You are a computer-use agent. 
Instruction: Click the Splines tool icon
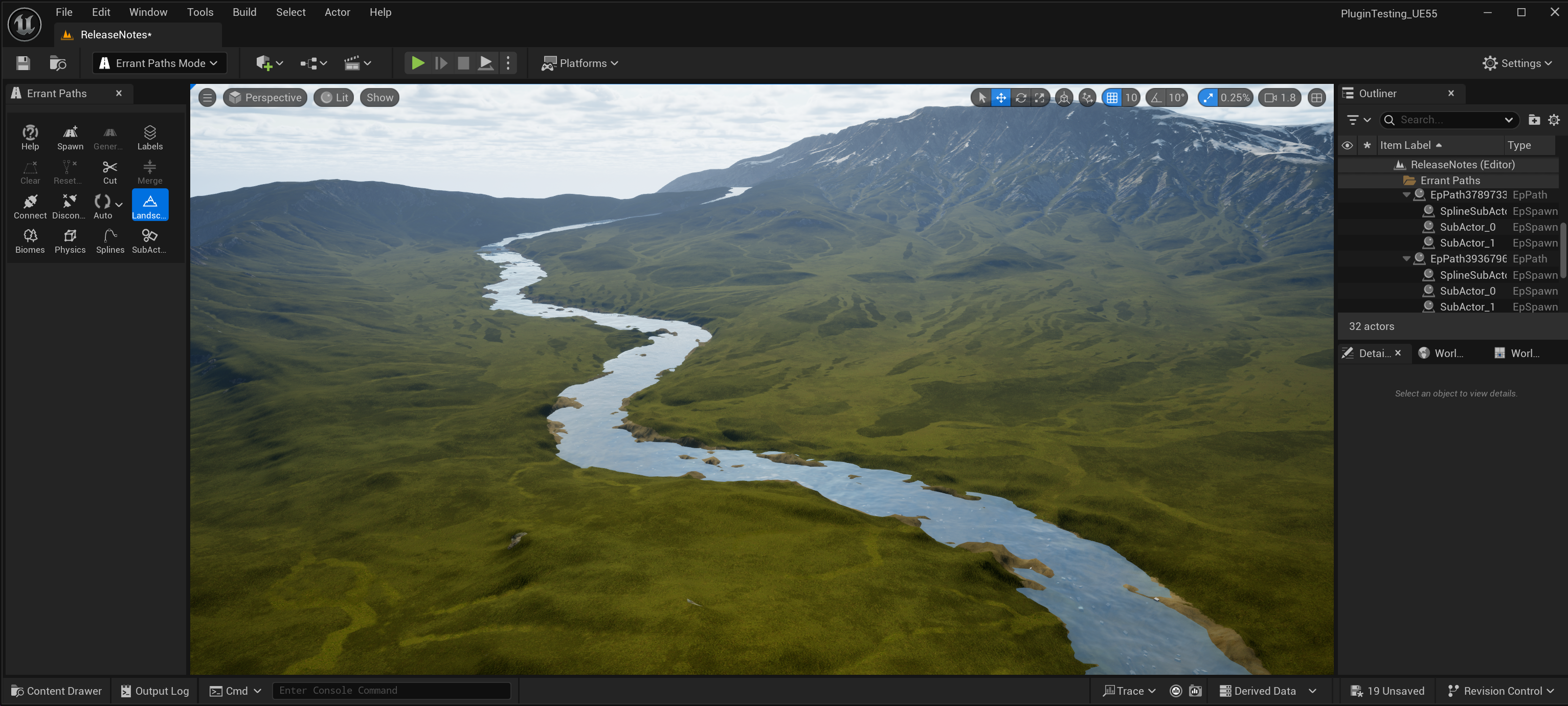(109, 240)
